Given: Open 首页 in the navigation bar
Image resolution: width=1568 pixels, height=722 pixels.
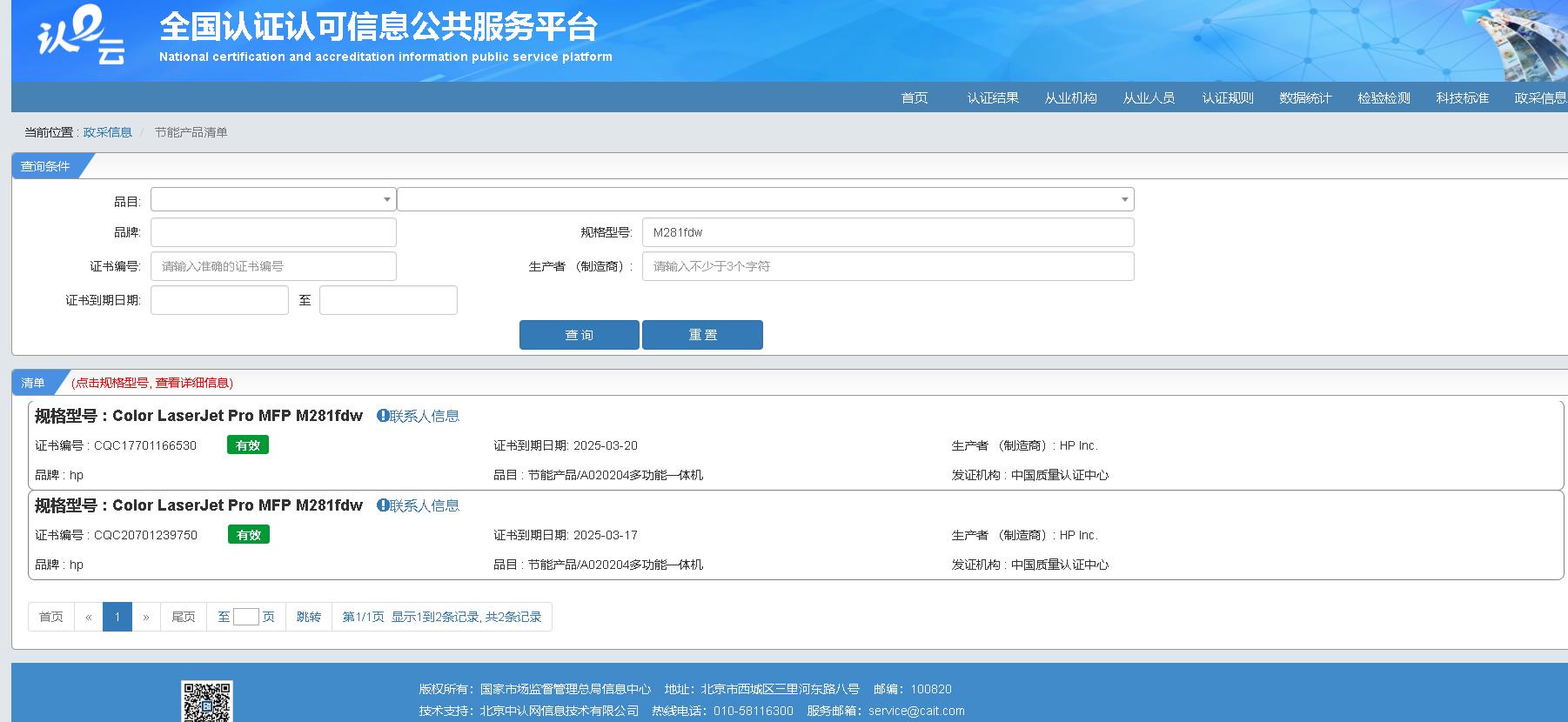Looking at the screenshot, I should (x=915, y=97).
